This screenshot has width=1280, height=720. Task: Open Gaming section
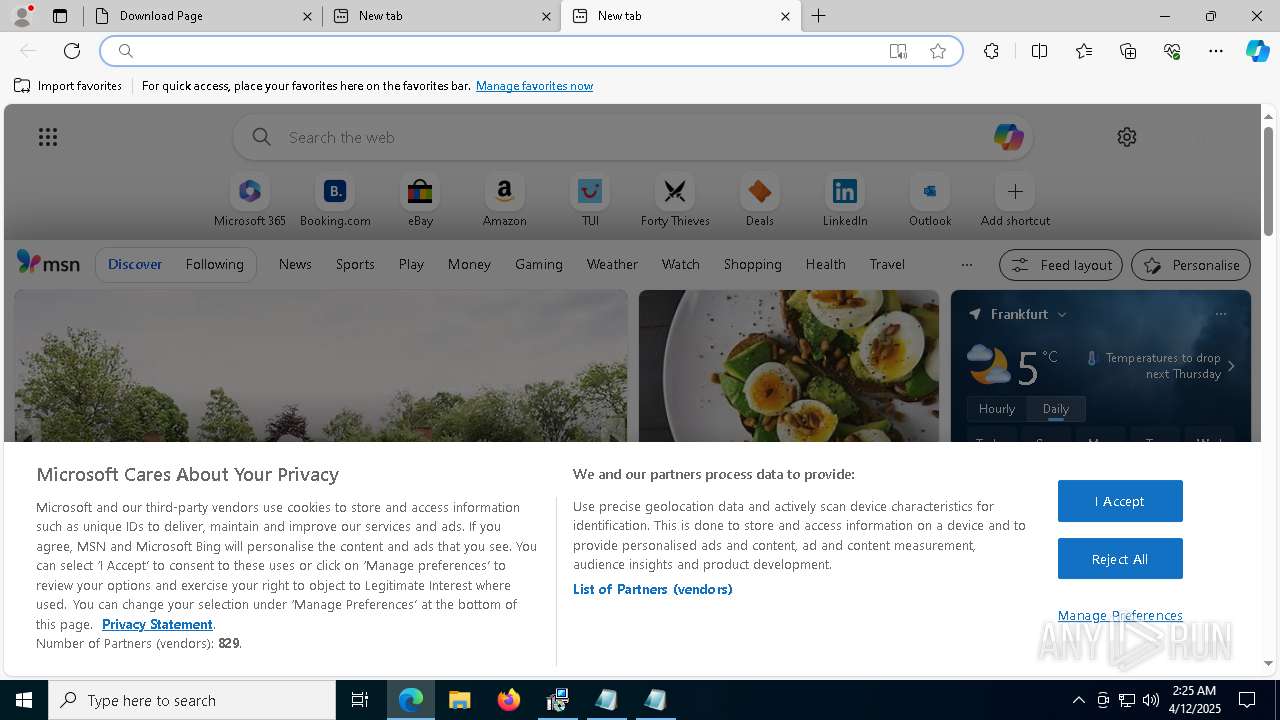point(539,264)
